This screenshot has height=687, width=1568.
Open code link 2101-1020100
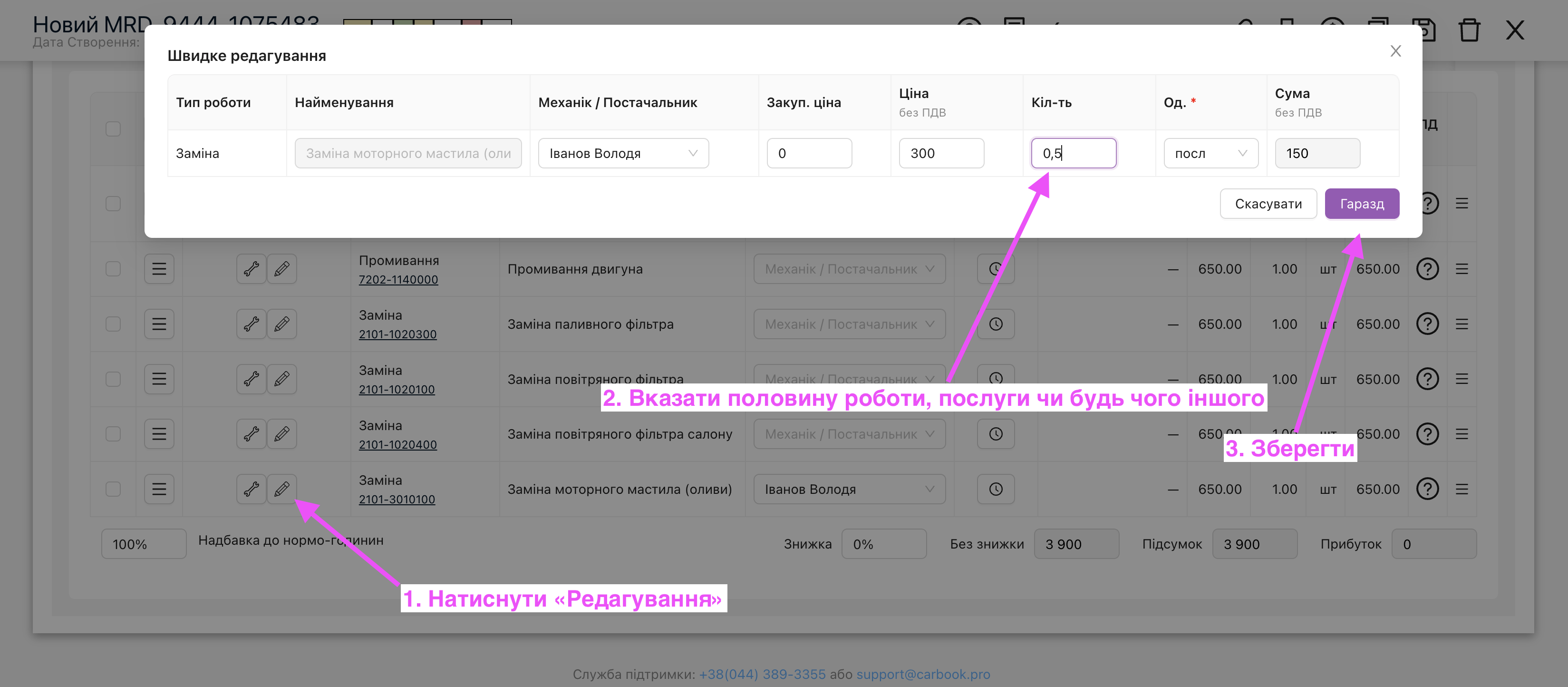tap(396, 390)
